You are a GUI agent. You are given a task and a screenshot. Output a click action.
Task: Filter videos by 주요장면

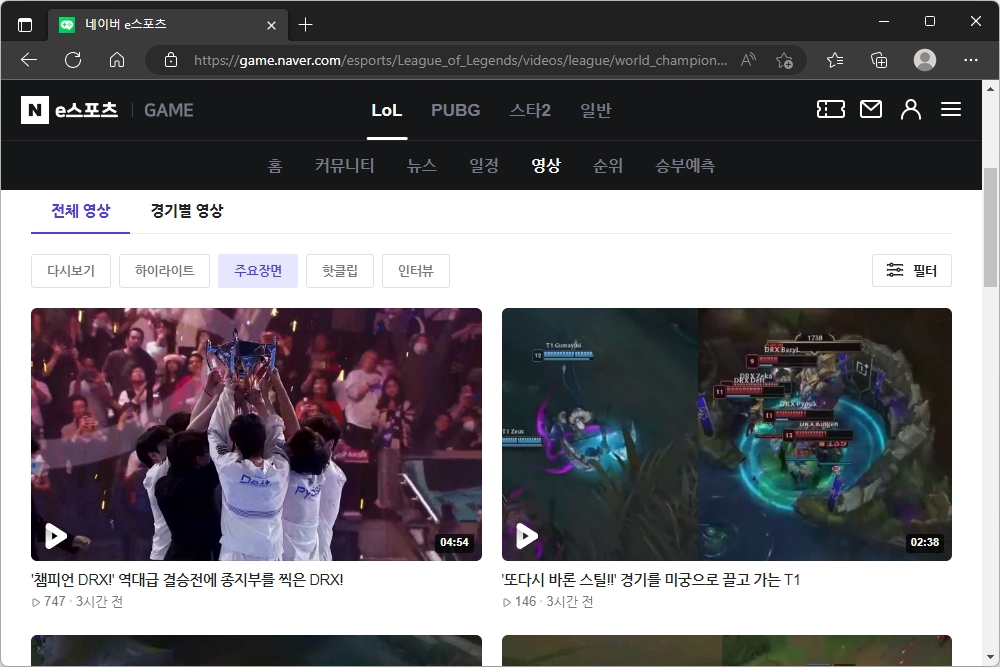pos(258,270)
